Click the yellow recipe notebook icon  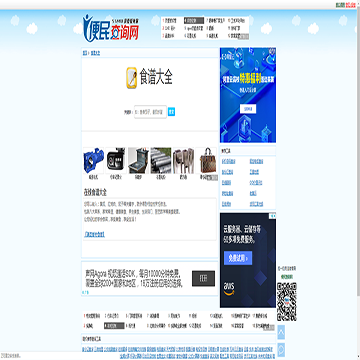coord(132,78)
